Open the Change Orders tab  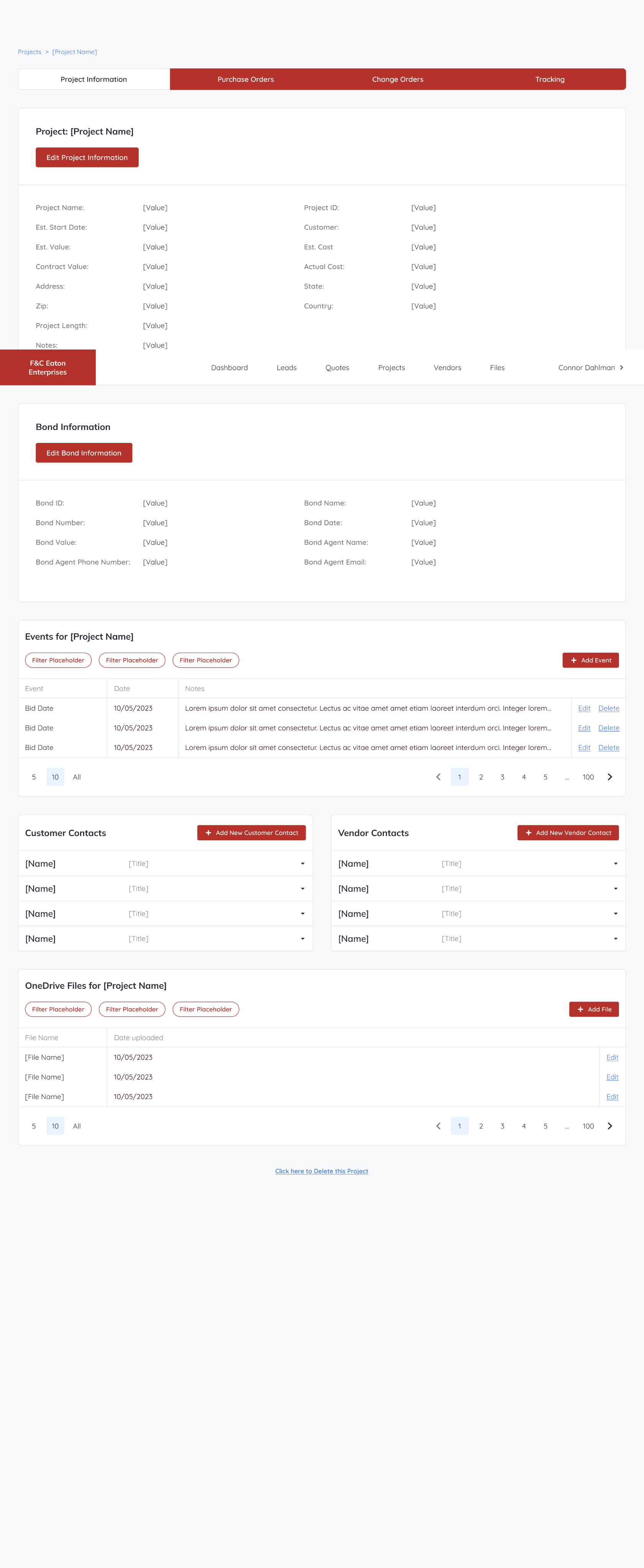397,79
